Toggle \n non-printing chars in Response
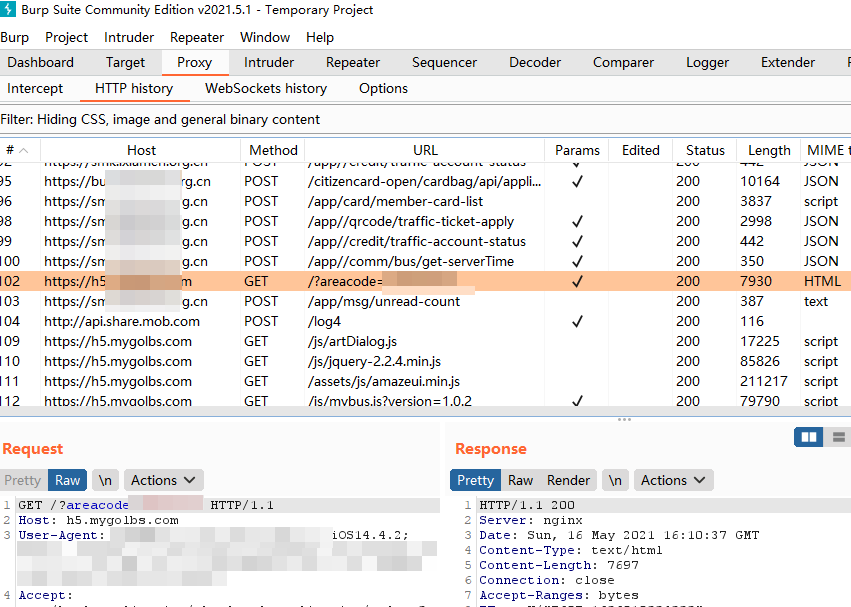Screen dimensions: 851x607 pyautogui.click(x=615, y=480)
